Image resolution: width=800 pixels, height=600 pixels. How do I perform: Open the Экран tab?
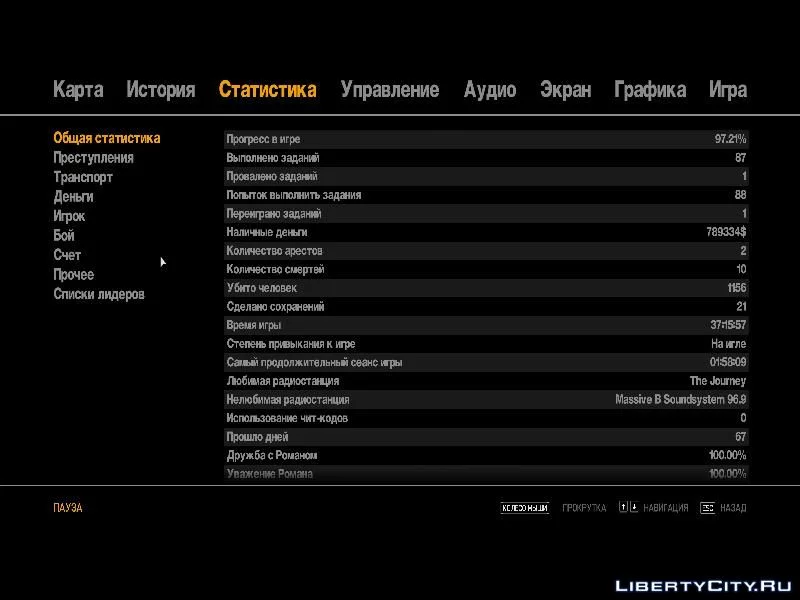point(565,90)
